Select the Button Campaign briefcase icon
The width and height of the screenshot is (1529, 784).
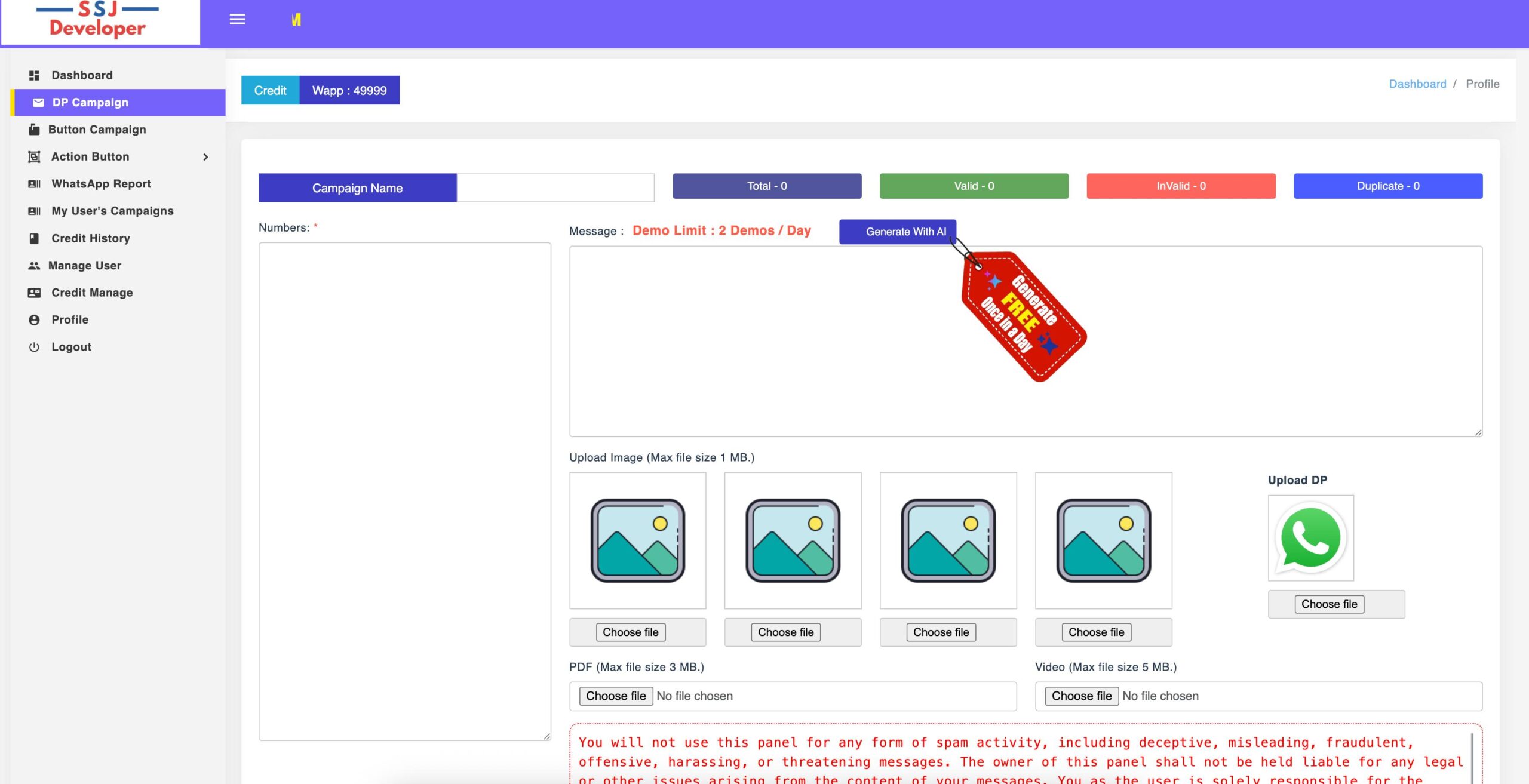34,129
